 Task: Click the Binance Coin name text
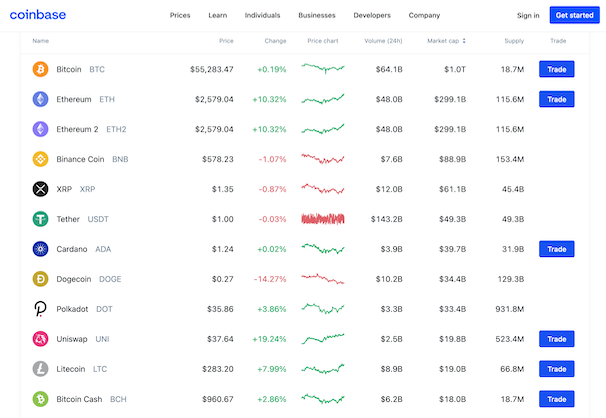click(x=80, y=159)
